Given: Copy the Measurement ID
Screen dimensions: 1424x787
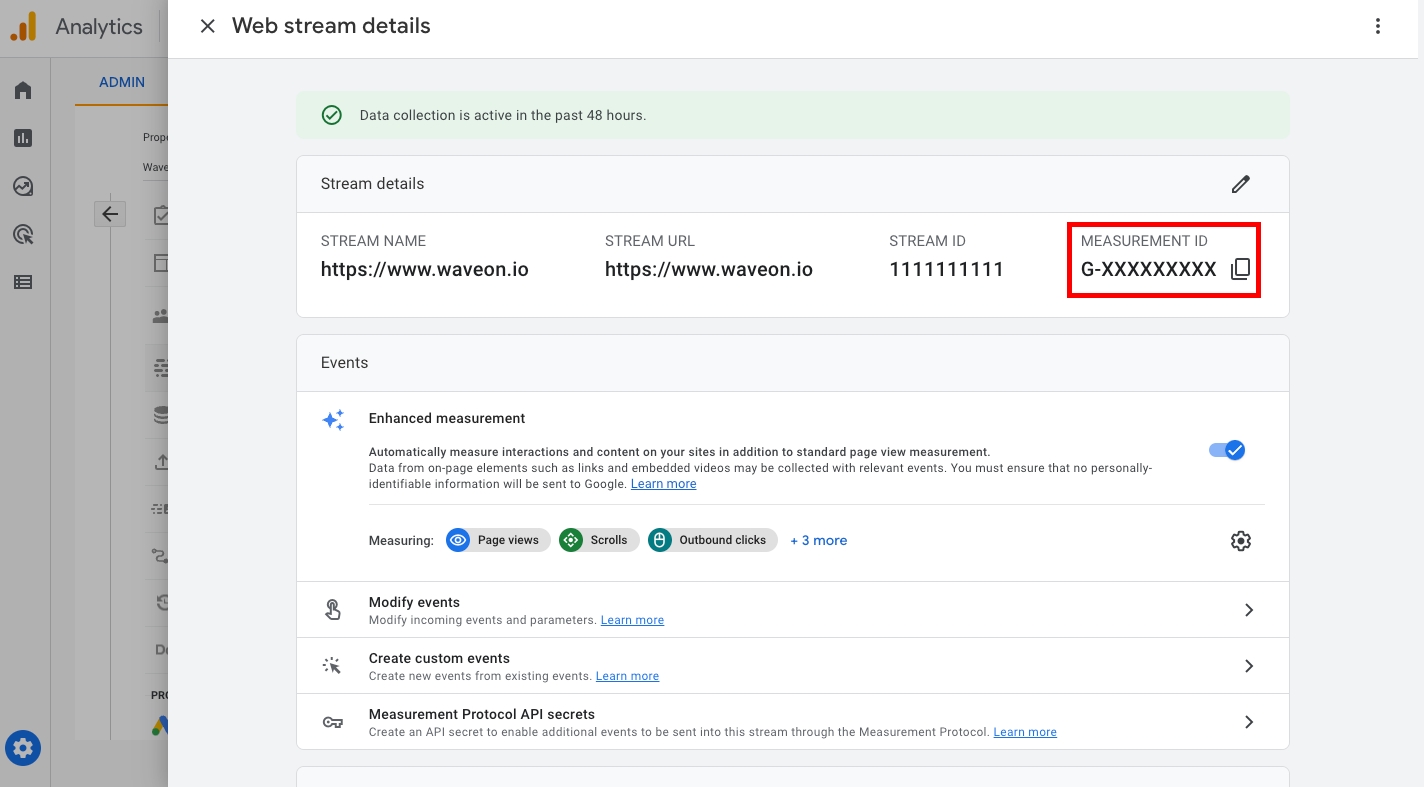Looking at the screenshot, I should point(1240,269).
